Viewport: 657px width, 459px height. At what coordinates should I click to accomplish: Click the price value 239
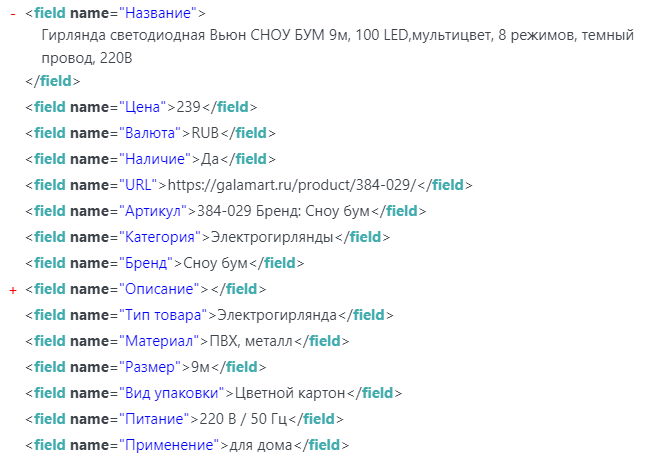[189, 107]
